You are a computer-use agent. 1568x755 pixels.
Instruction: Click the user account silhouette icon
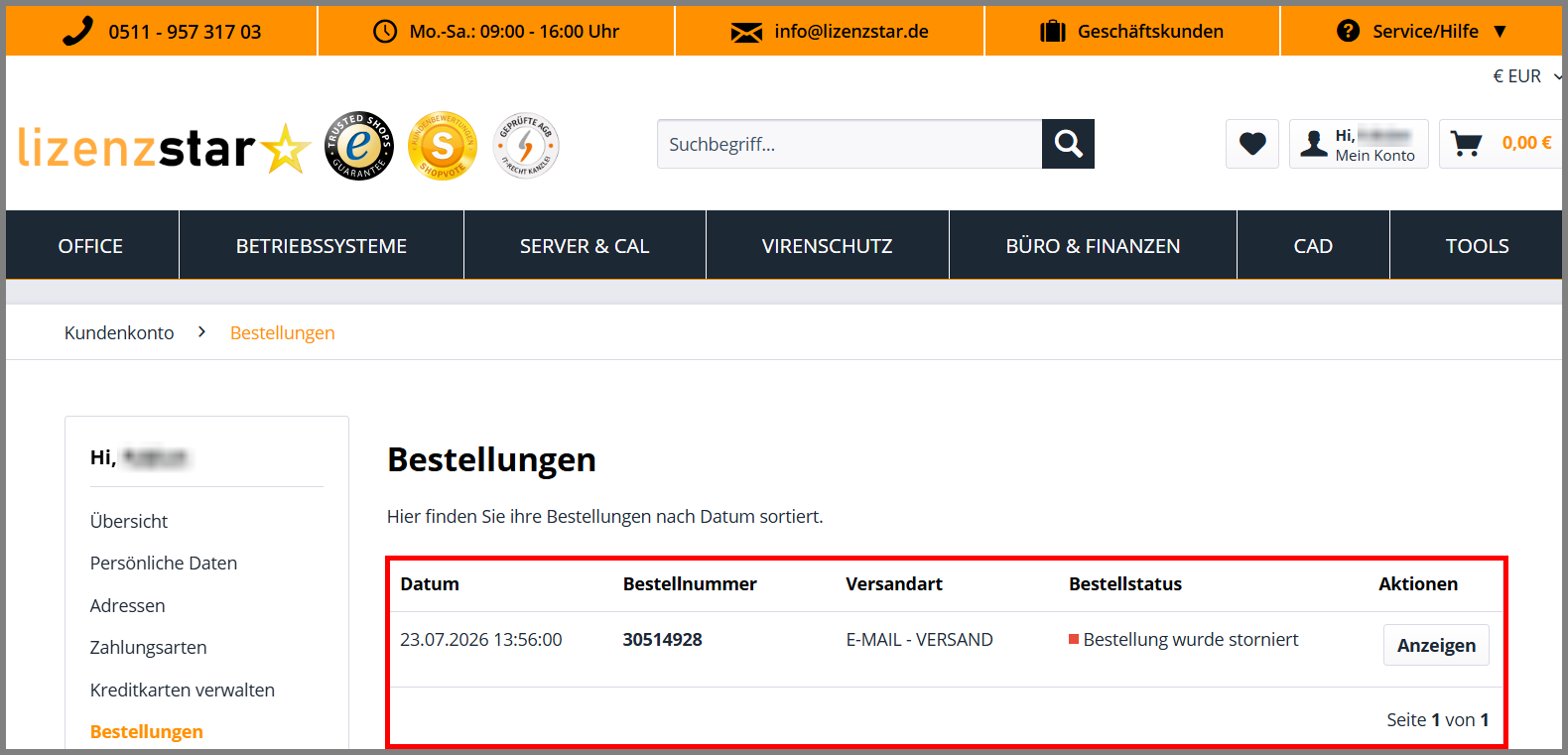(1314, 144)
